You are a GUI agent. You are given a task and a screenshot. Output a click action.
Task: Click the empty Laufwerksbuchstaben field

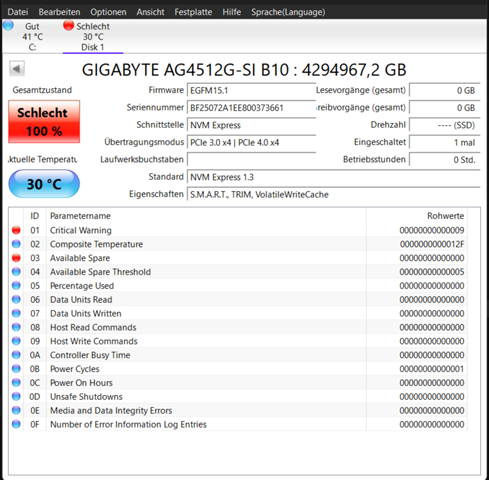pos(251,160)
